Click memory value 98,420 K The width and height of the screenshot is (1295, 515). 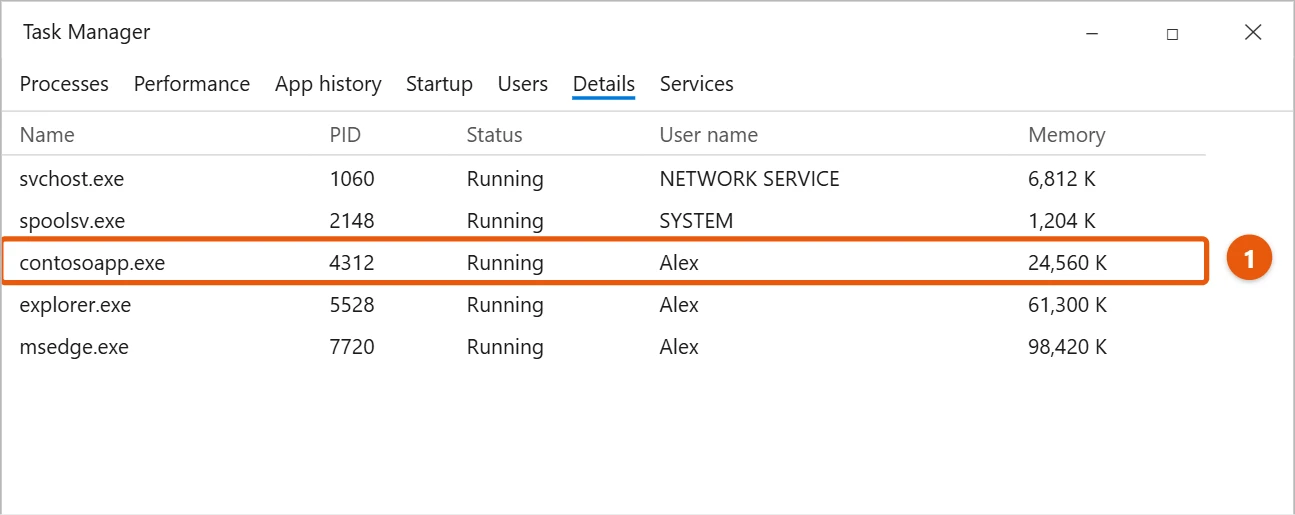tap(1067, 347)
